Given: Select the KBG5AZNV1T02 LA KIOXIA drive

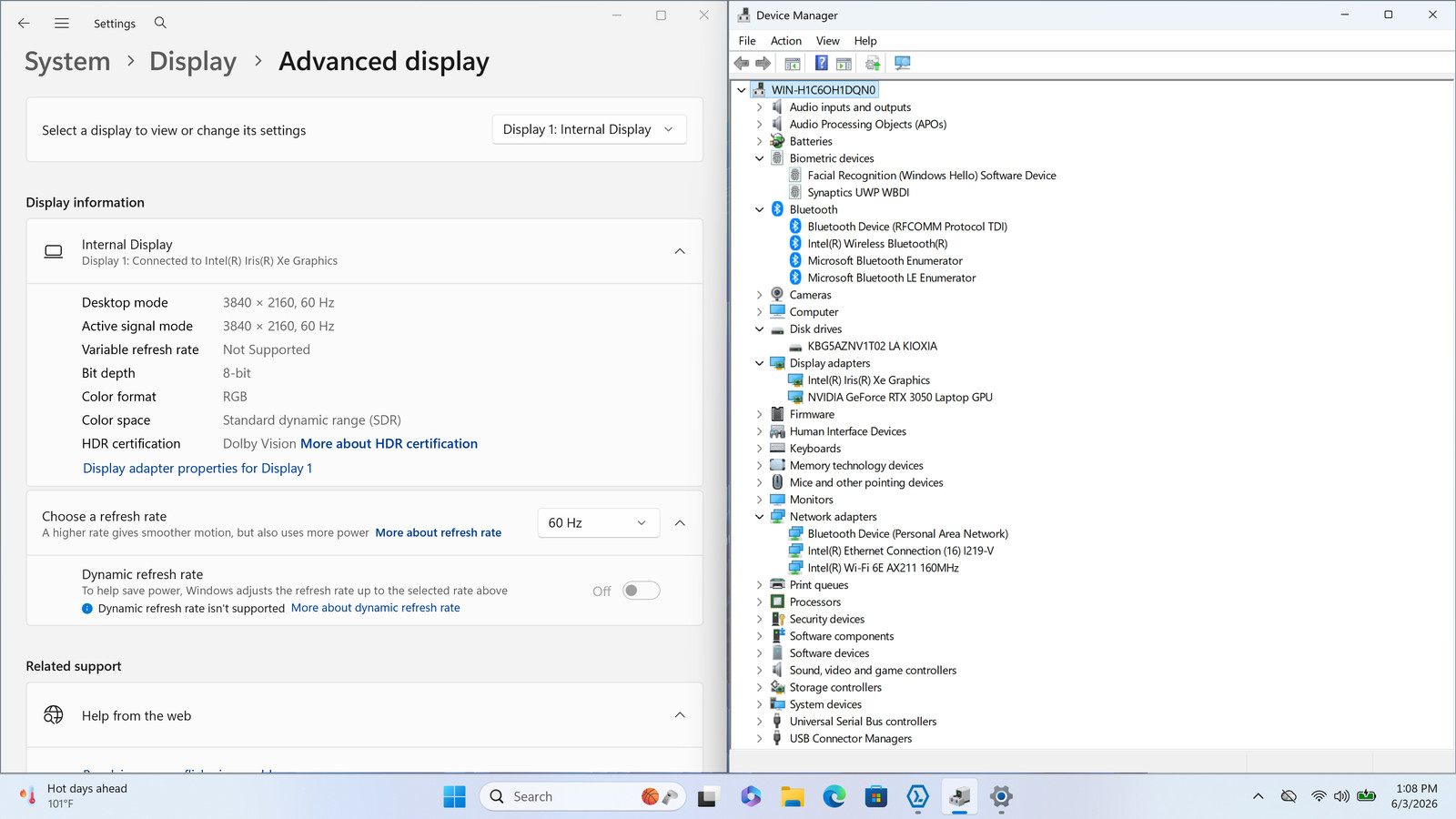Looking at the screenshot, I should 873,346.
